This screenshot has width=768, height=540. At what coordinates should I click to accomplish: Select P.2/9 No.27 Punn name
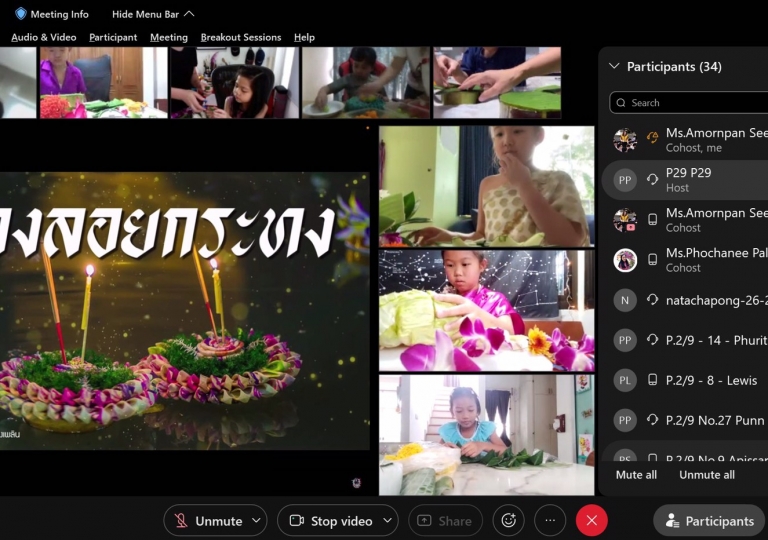[715, 420]
